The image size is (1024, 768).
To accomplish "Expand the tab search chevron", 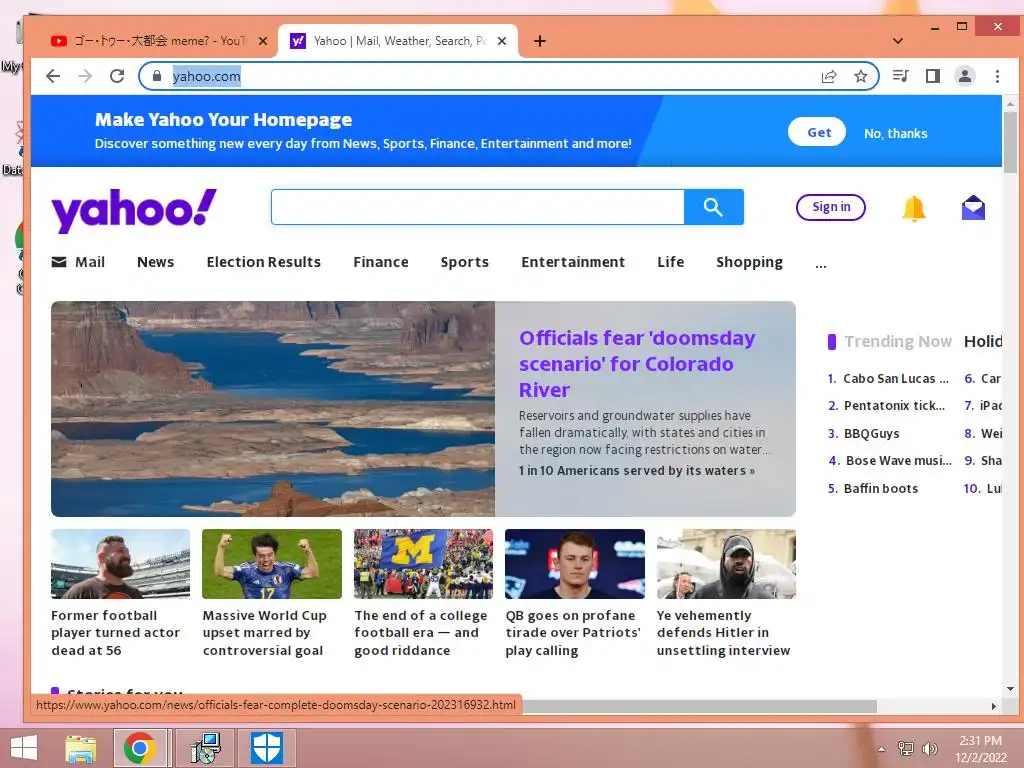I will (x=898, y=41).
